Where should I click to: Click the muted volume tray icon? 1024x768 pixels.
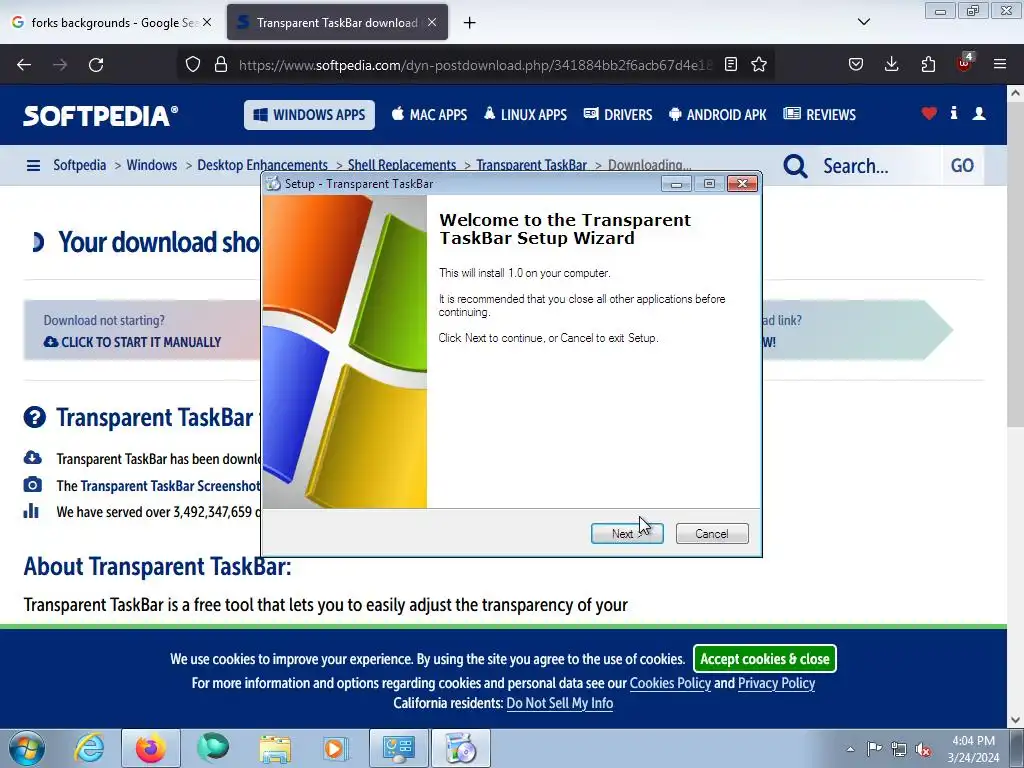click(x=923, y=749)
